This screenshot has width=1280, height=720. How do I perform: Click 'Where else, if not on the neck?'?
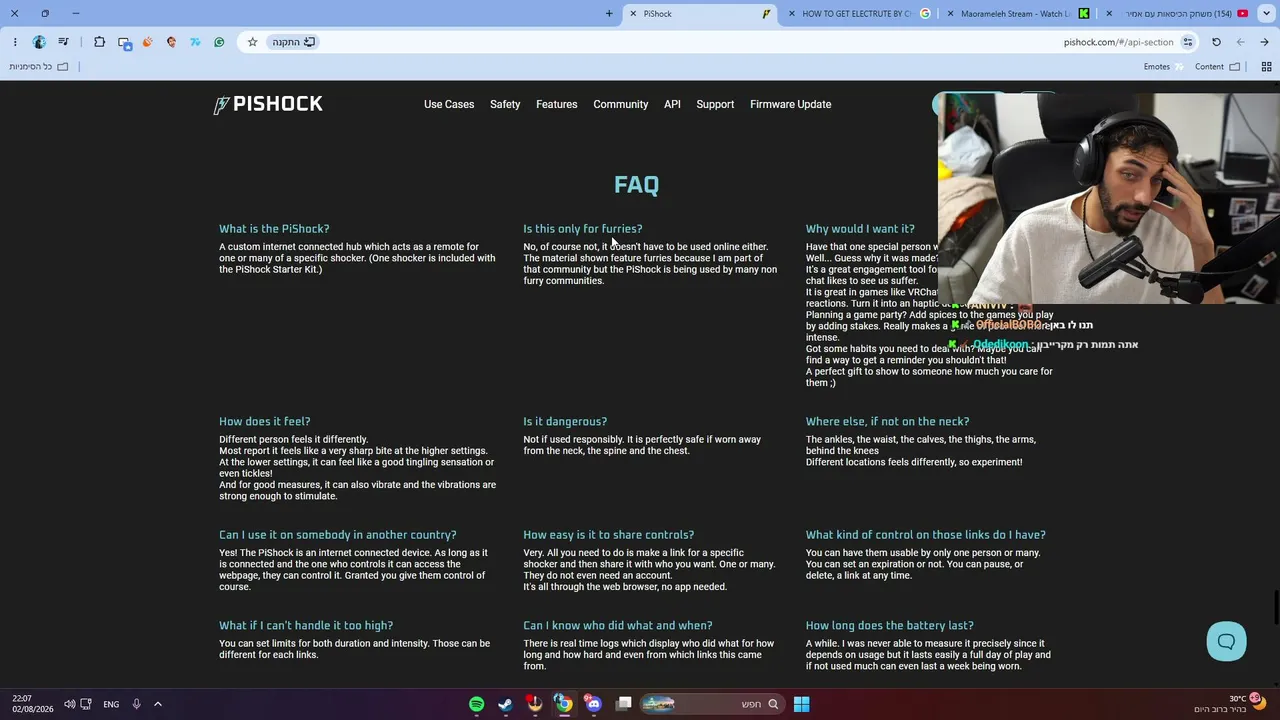(x=888, y=422)
